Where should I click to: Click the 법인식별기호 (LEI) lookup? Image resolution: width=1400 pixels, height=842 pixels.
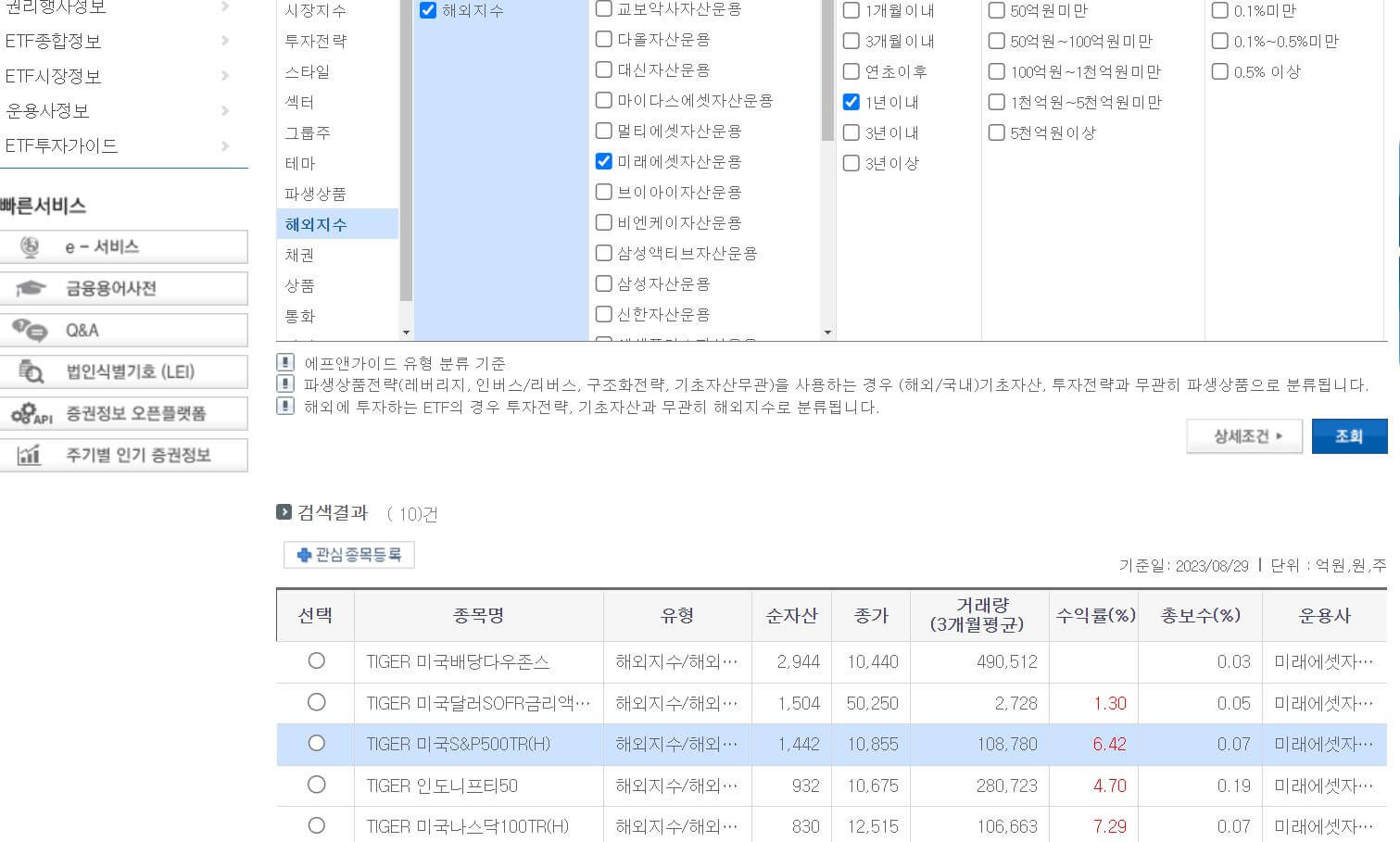125,371
